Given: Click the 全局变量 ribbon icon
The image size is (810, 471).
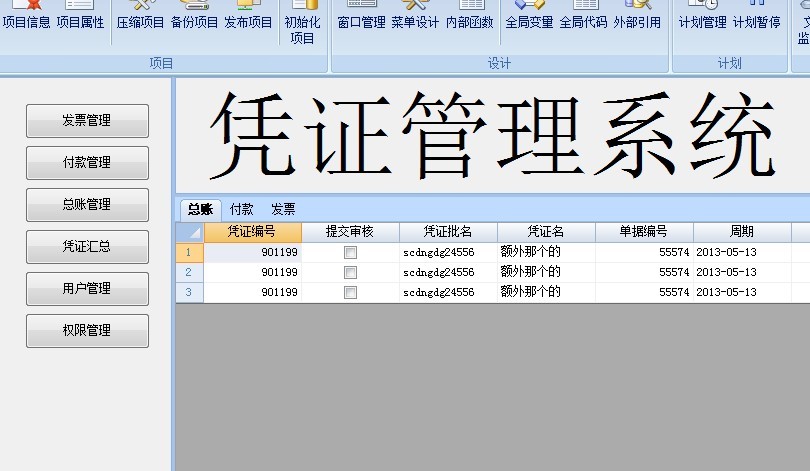Looking at the screenshot, I should click(529, 16).
